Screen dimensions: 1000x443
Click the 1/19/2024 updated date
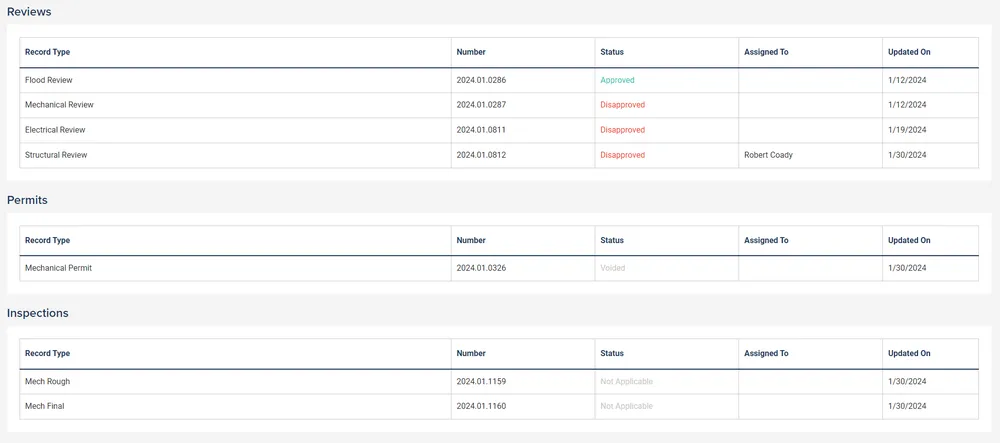pos(907,130)
